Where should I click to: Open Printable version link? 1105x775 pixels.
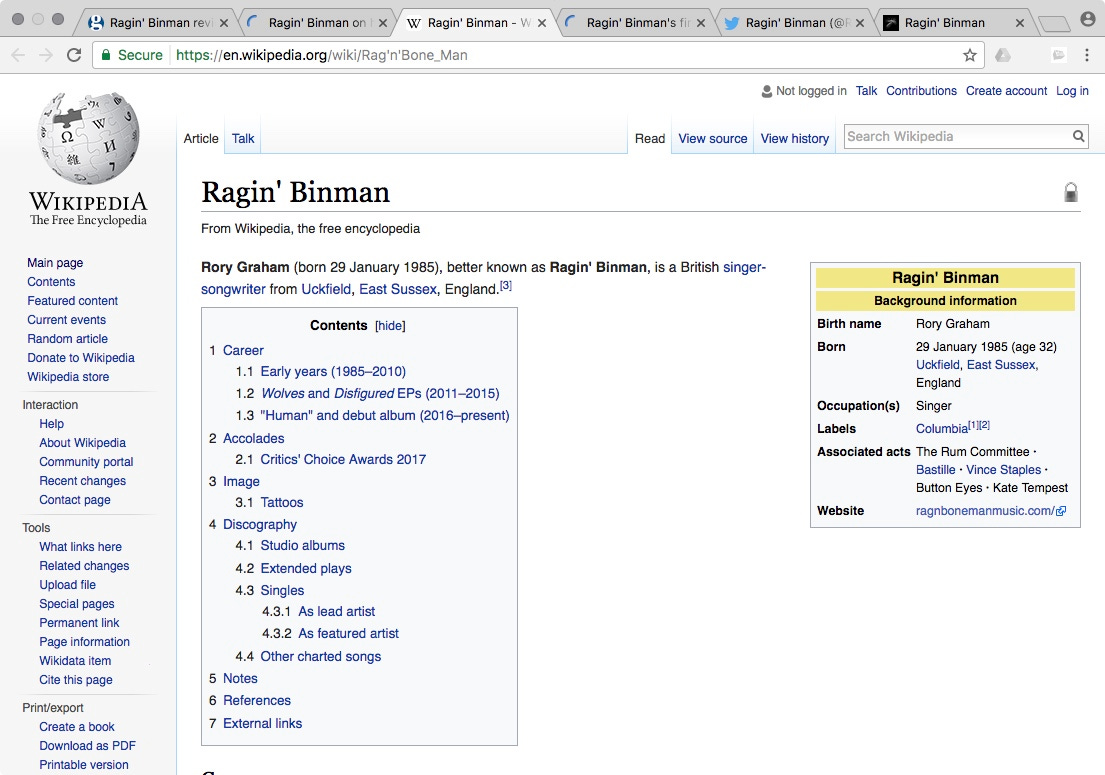[x=84, y=764]
